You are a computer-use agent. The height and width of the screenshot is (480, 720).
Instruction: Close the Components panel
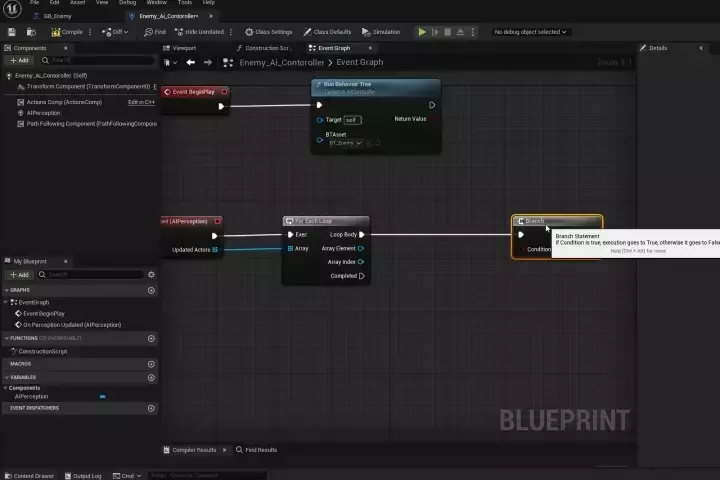pos(65,48)
